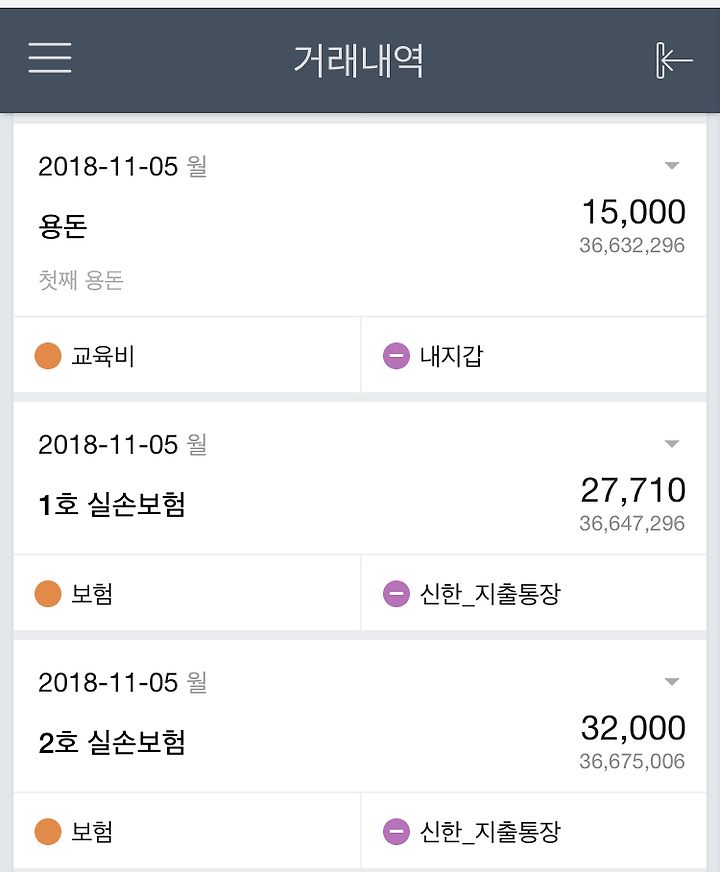The image size is (720, 872).
Task: Tap the orange dot on 2호 실손보험's 보험 category
Action: pos(48,831)
